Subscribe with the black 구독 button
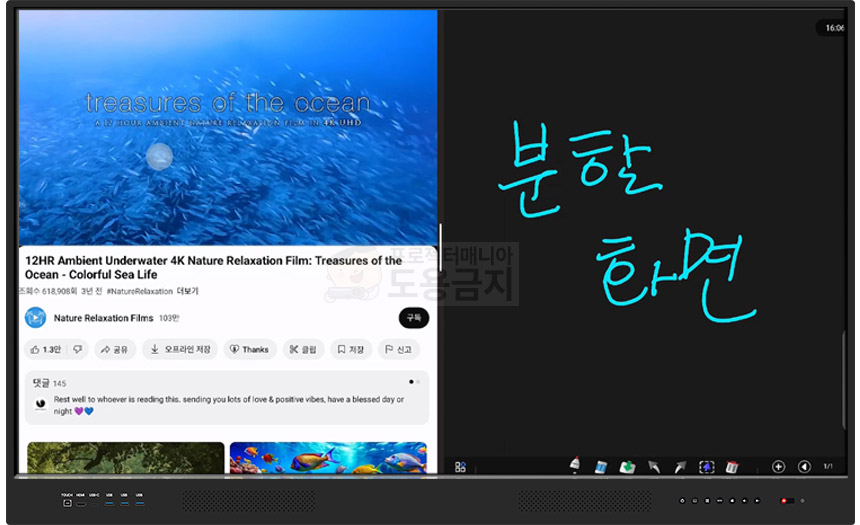The height and width of the screenshot is (525, 860). [414, 318]
